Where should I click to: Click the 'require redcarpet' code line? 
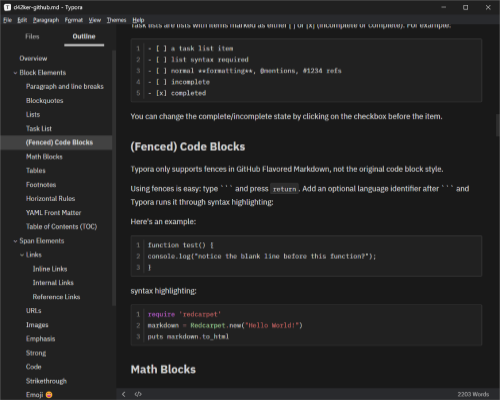184,314
